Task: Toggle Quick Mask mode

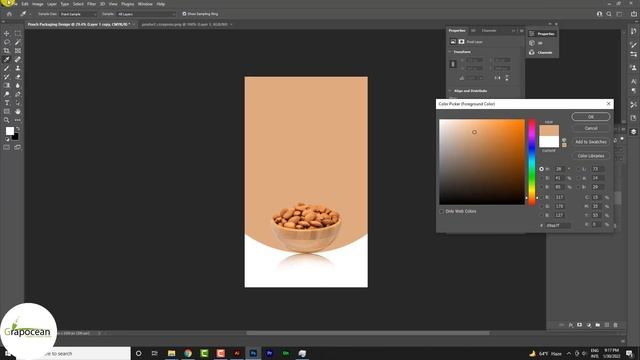Action: point(7,147)
